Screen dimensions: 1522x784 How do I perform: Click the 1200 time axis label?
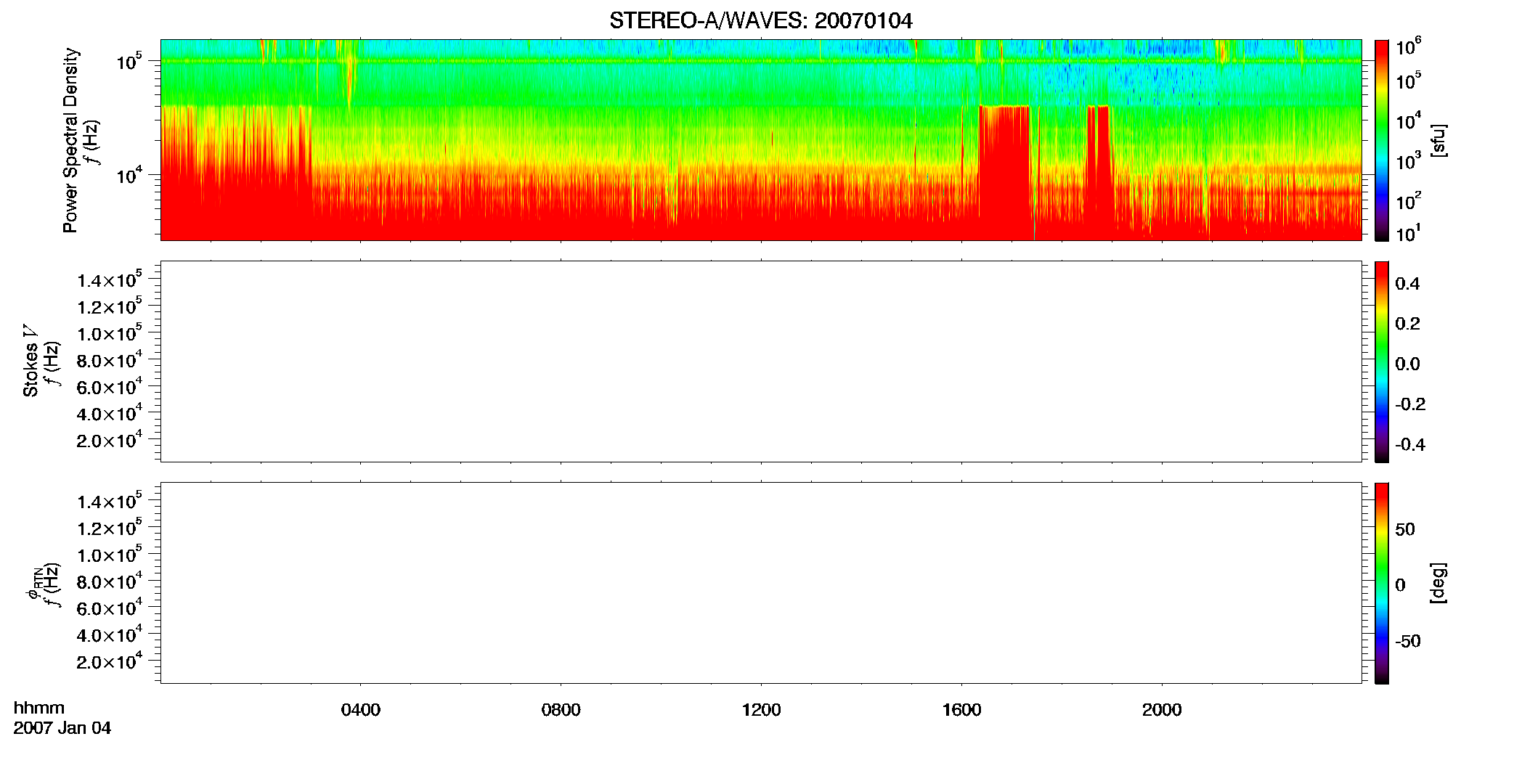coord(761,710)
